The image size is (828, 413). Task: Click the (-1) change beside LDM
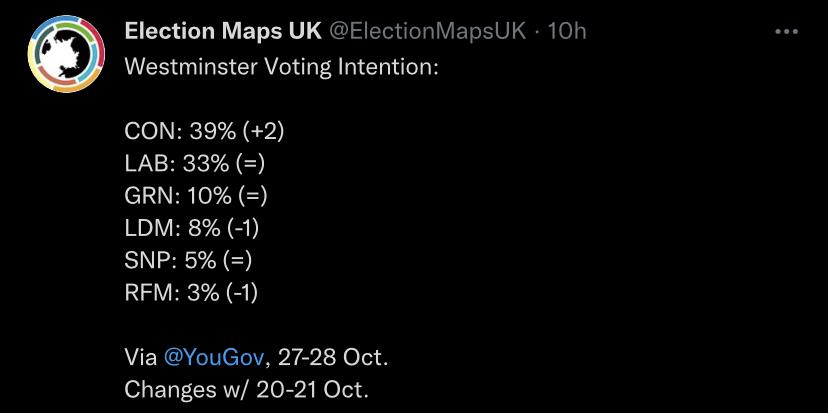pos(241,229)
